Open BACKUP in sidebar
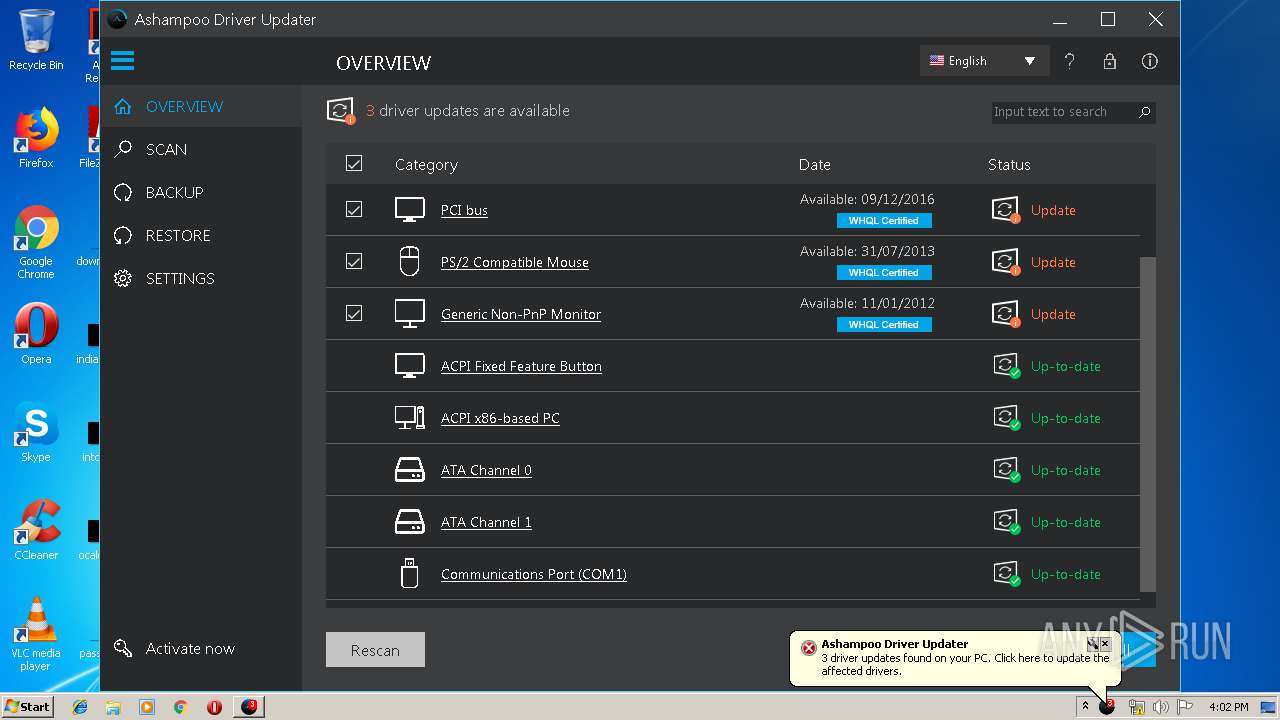The width and height of the screenshot is (1280, 720). (200, 192)
